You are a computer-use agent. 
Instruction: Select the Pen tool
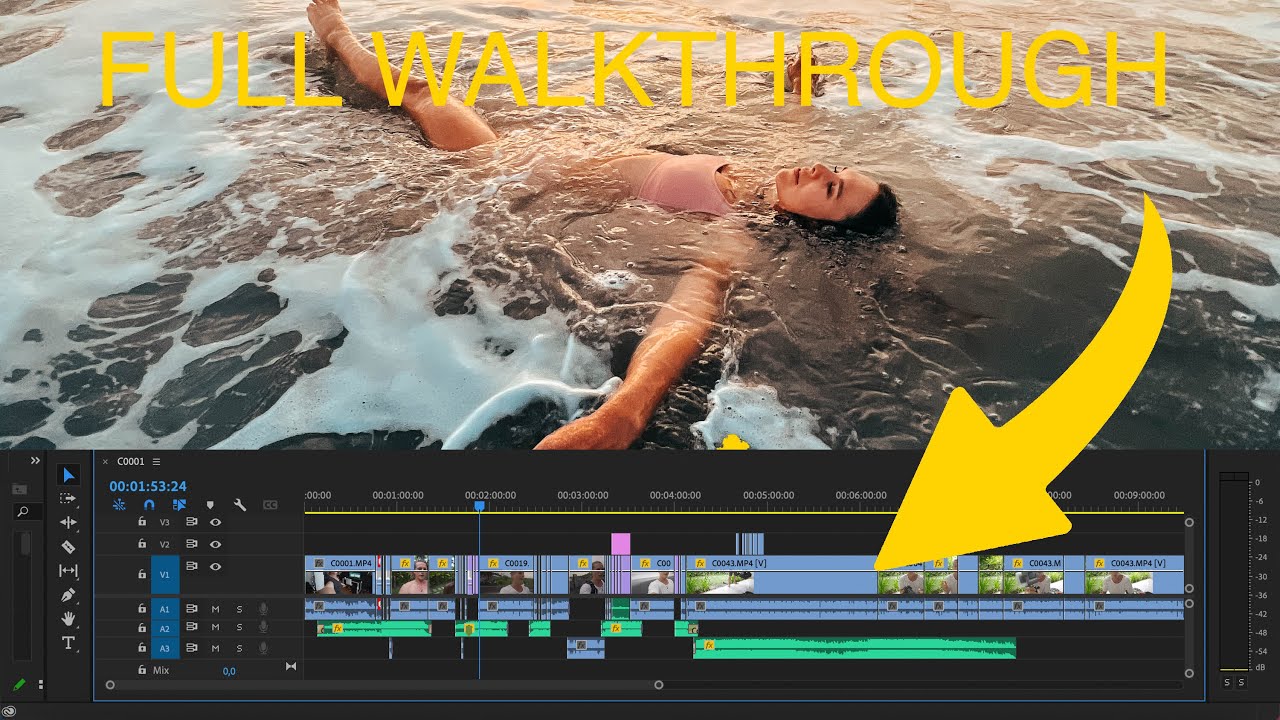[68, 595]
